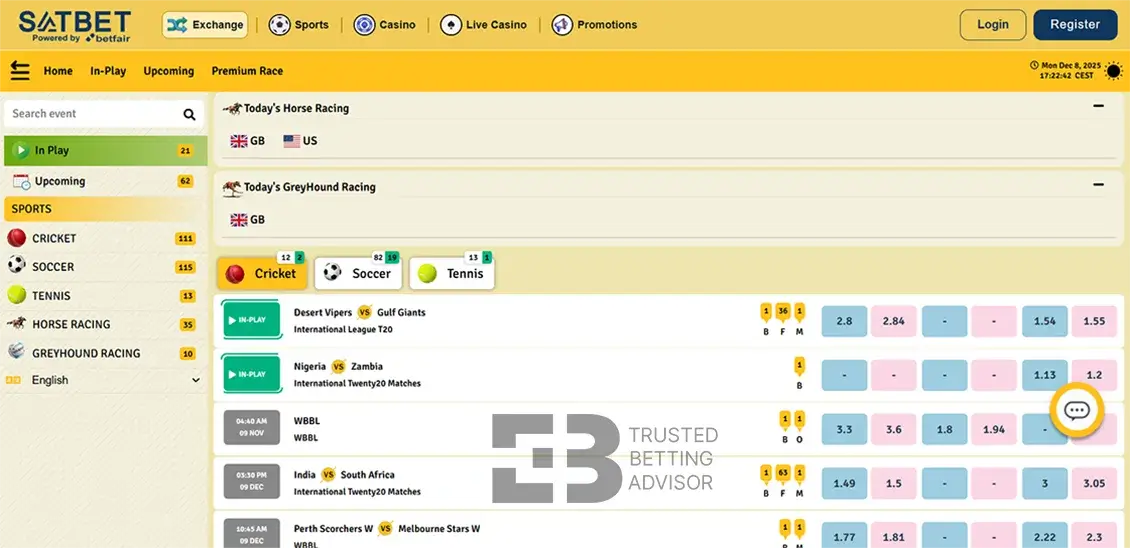Click the cricket ball icon in sidebar
Image resolution: width=1130 pixels, height=548 pixels.
[17, 238]
